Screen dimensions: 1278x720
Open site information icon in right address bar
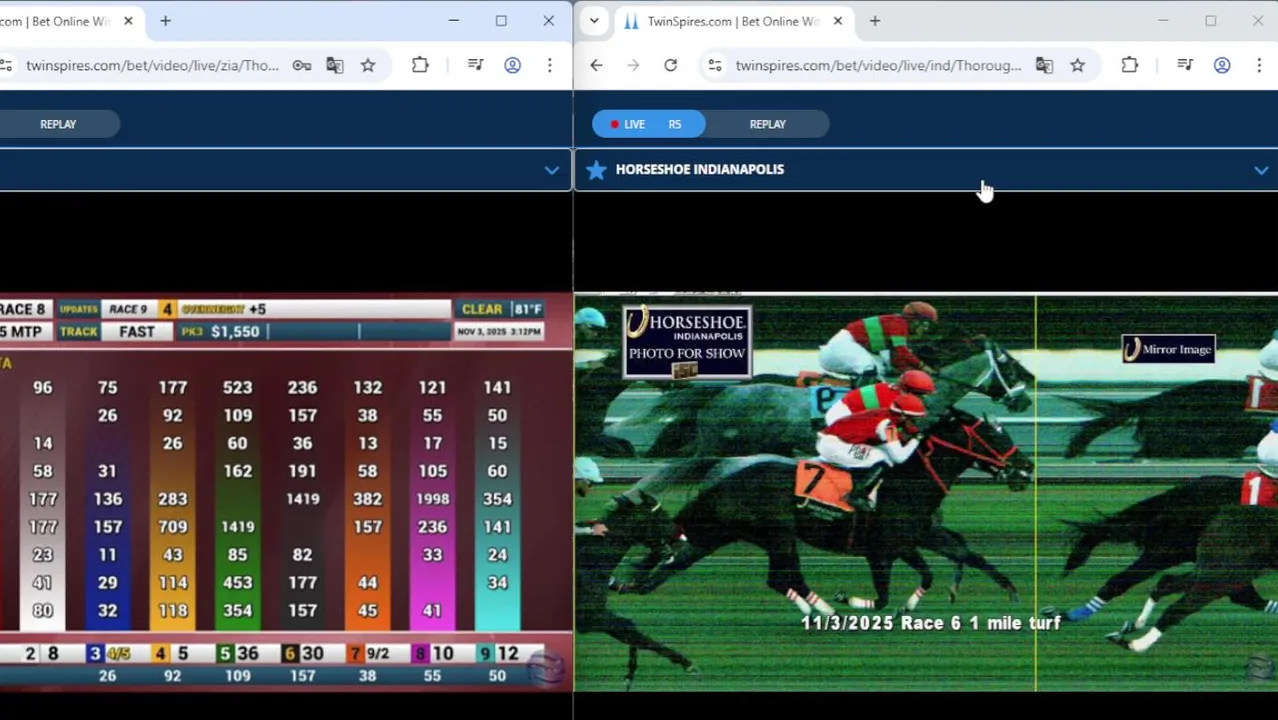(714, 65)
